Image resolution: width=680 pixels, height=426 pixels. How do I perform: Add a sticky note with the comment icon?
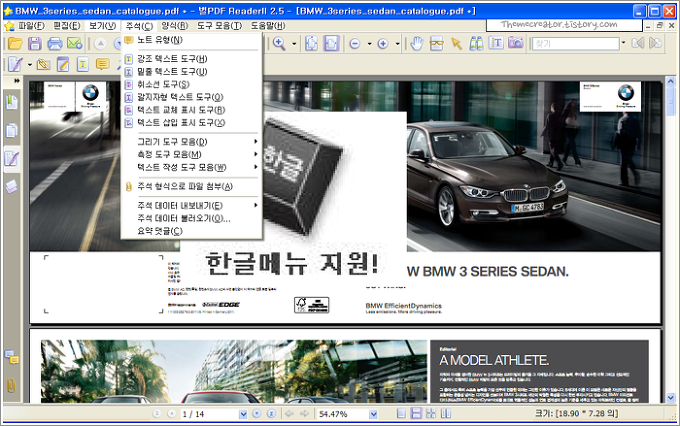[x=102, y=65]
